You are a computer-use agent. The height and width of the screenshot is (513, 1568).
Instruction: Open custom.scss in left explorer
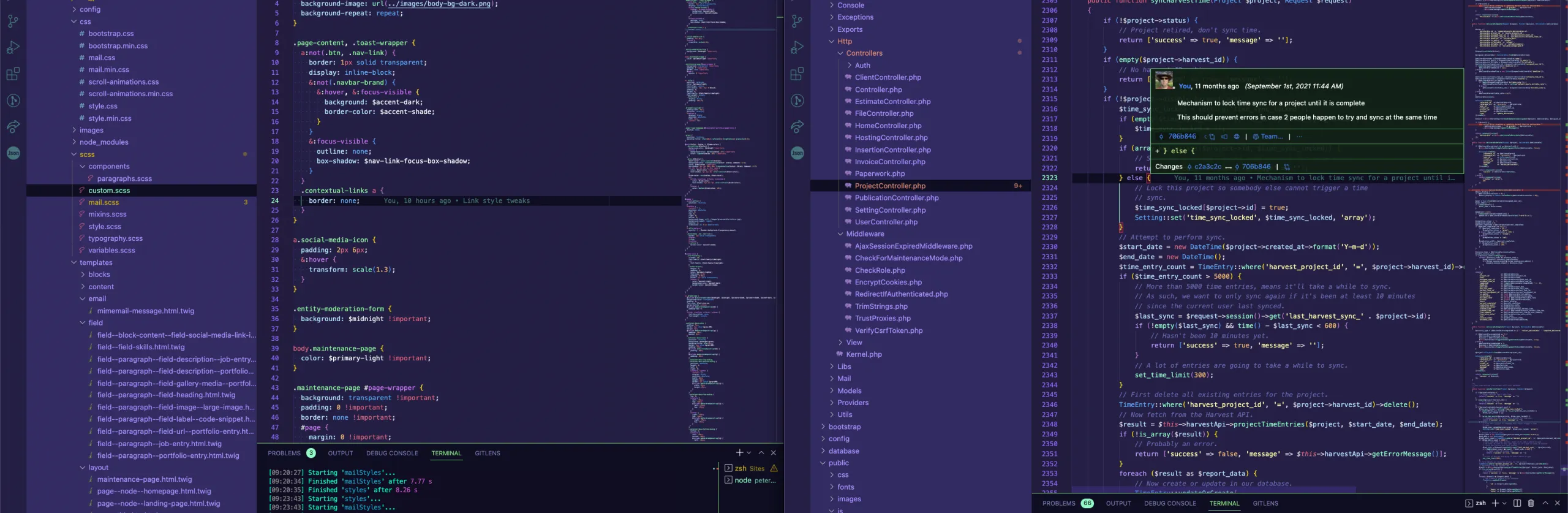point(109,191)
